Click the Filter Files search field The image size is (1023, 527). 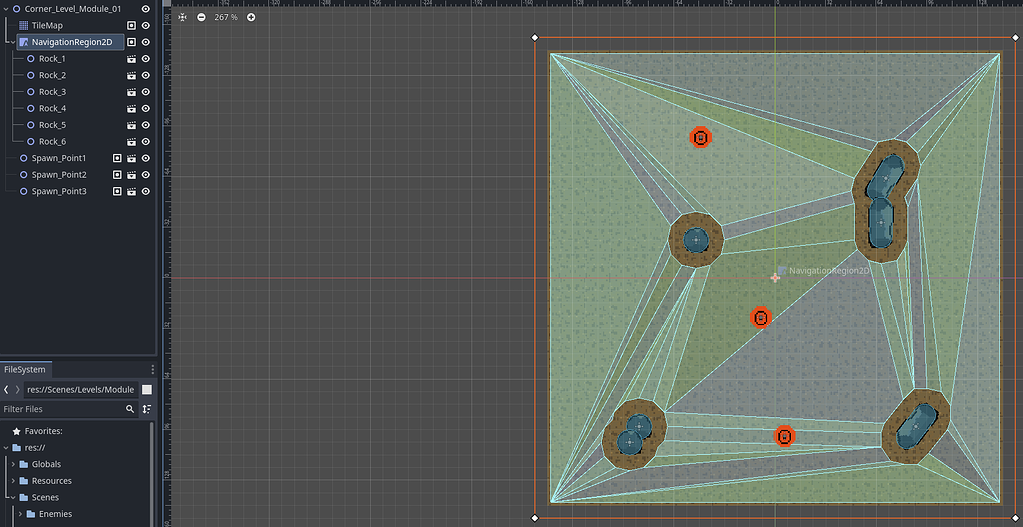pyautogui.click(x=62, y=409)
